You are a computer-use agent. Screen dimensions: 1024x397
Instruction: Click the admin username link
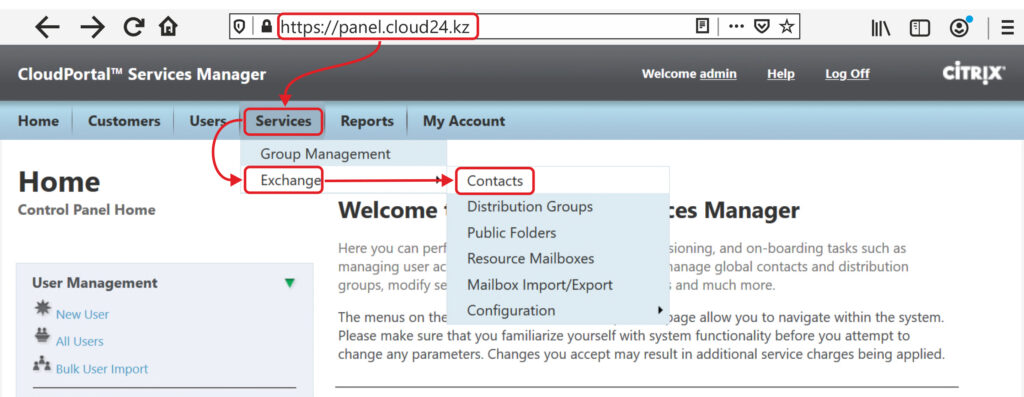point(718,74)
